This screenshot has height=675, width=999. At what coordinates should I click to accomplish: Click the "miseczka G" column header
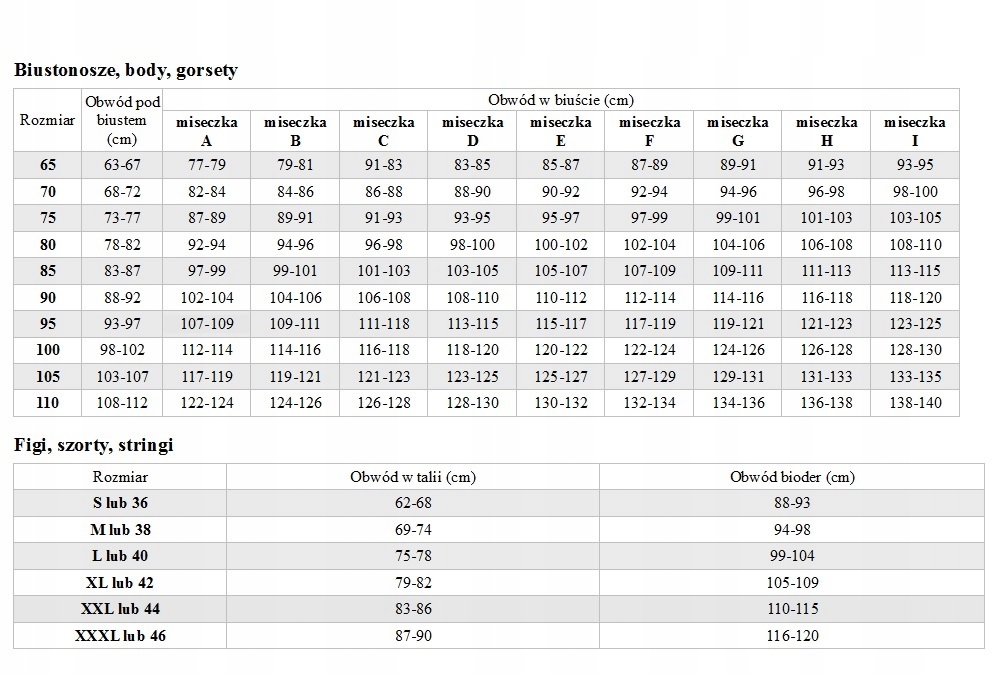click(x=738, y=131)
